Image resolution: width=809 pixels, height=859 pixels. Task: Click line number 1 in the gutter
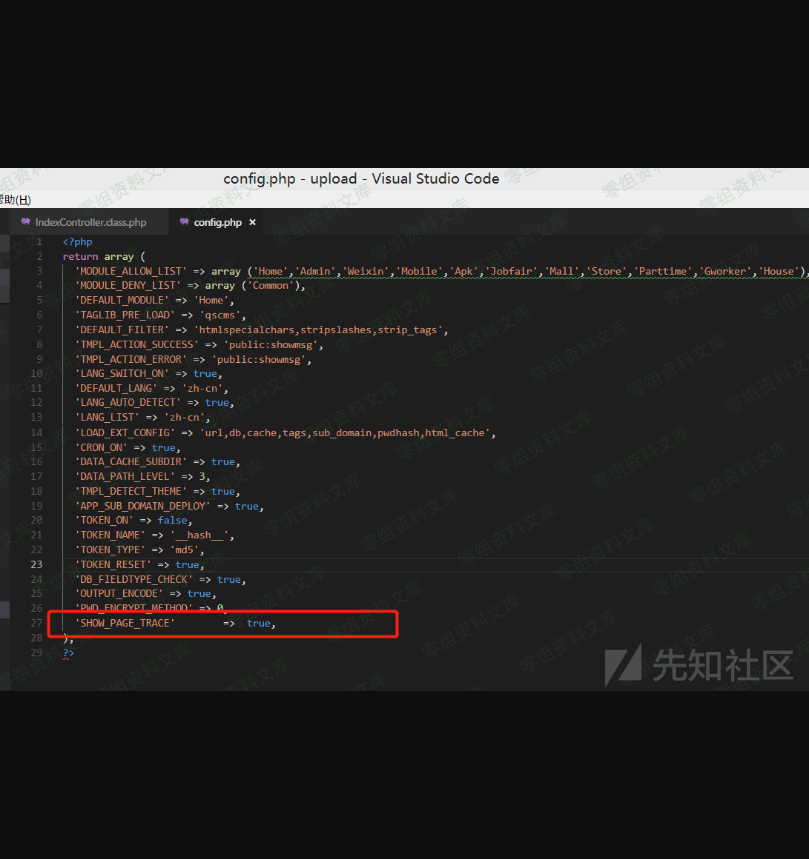(39, 242)
